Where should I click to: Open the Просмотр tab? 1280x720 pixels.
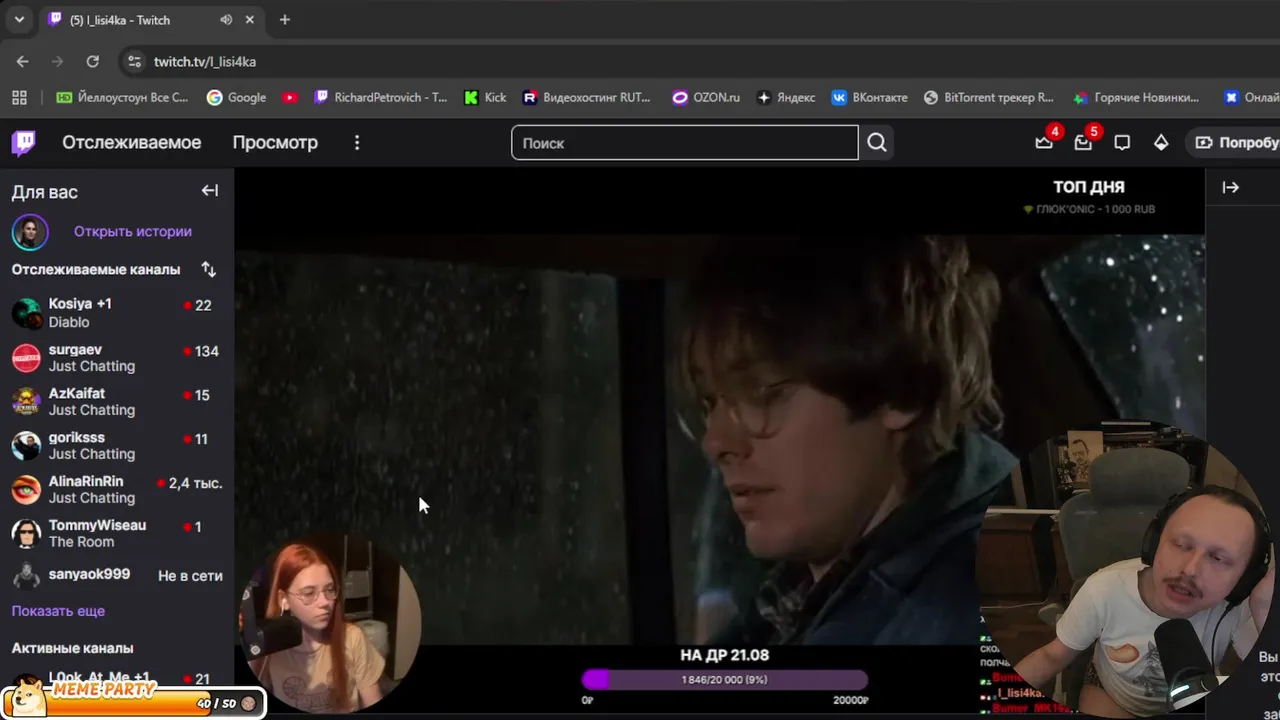click(x=275, y=142)
